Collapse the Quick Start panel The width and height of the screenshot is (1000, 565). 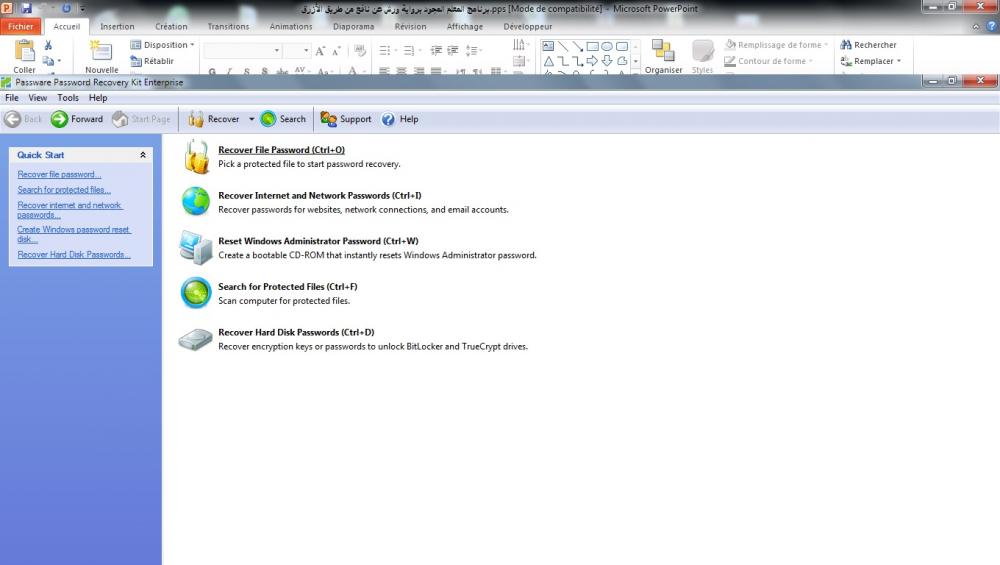coord(142,155)
